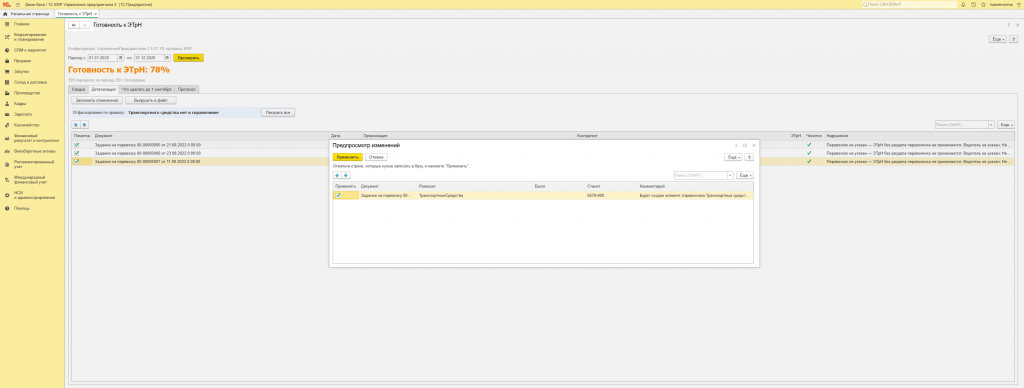1024x388 pixels.
Task: Expand search history dropdown above main table
Action: (991, 124)
